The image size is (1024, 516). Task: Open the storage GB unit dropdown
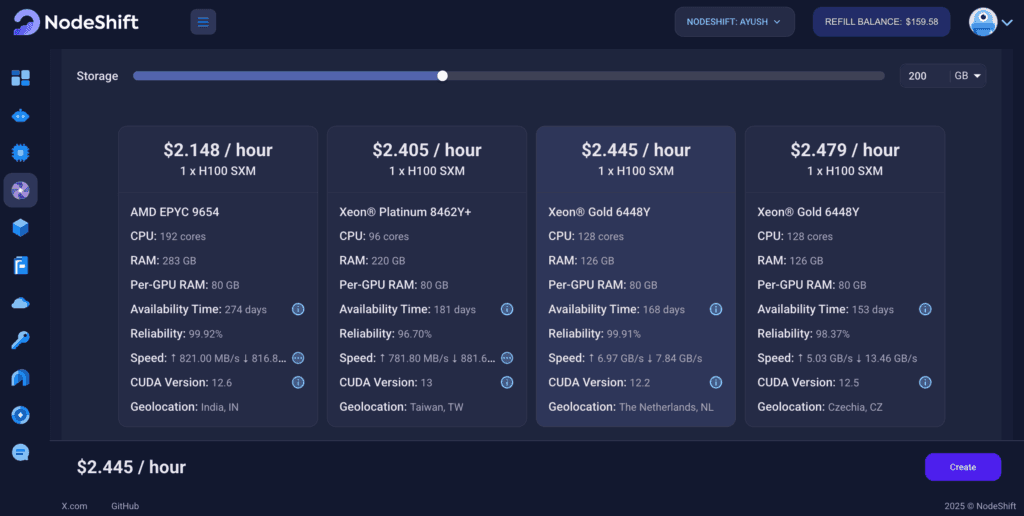pyautogui.click(x=968, y=76)
